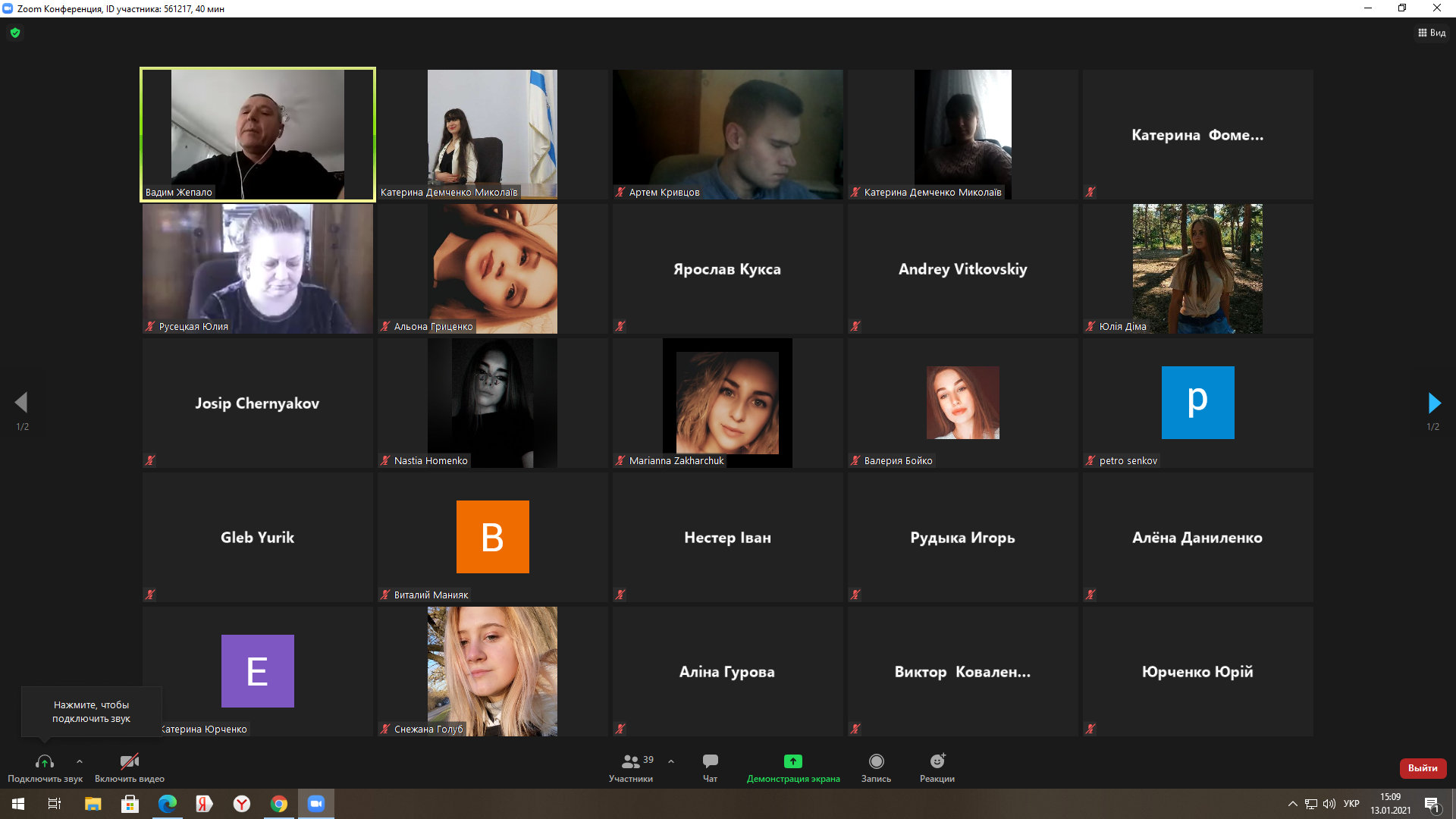Turn on video with camera icon

130,761
